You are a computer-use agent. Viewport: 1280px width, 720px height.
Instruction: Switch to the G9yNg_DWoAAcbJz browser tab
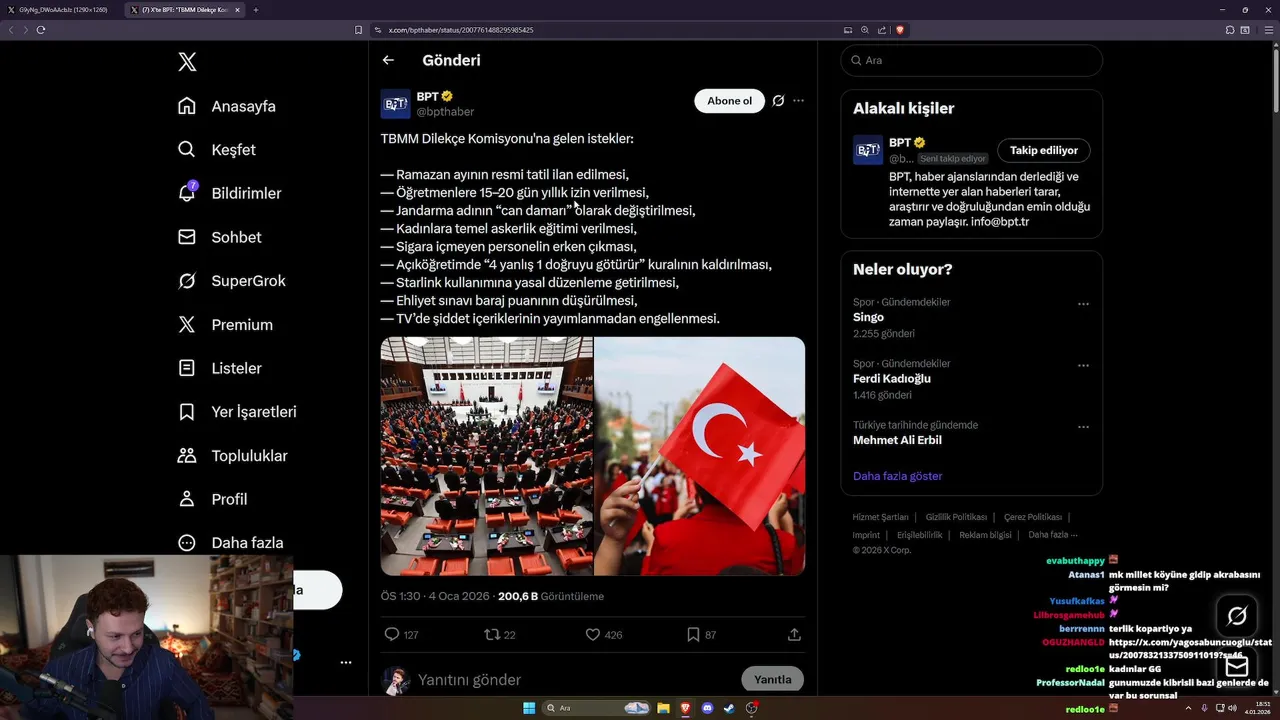pos(62,10)
